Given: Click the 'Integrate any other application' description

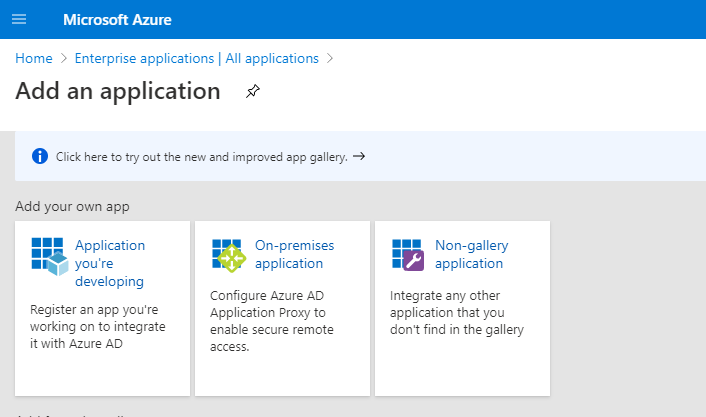Looking at the screenshot, I should coord(456,313).
